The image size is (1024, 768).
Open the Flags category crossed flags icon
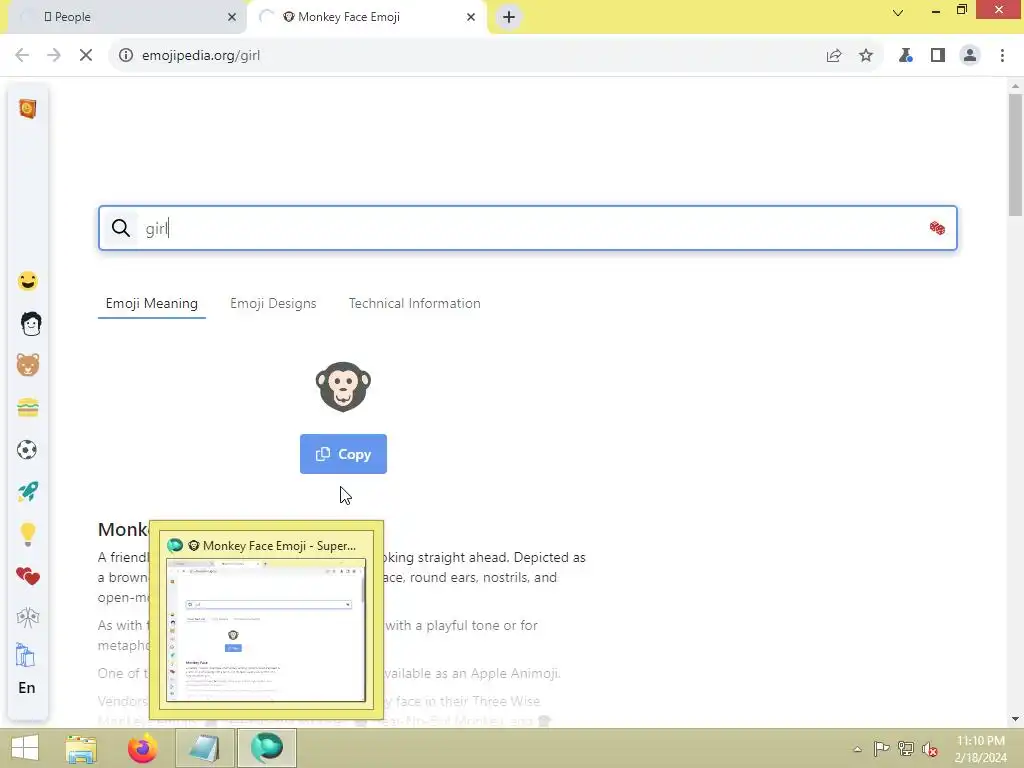click(x=27, y=617)
